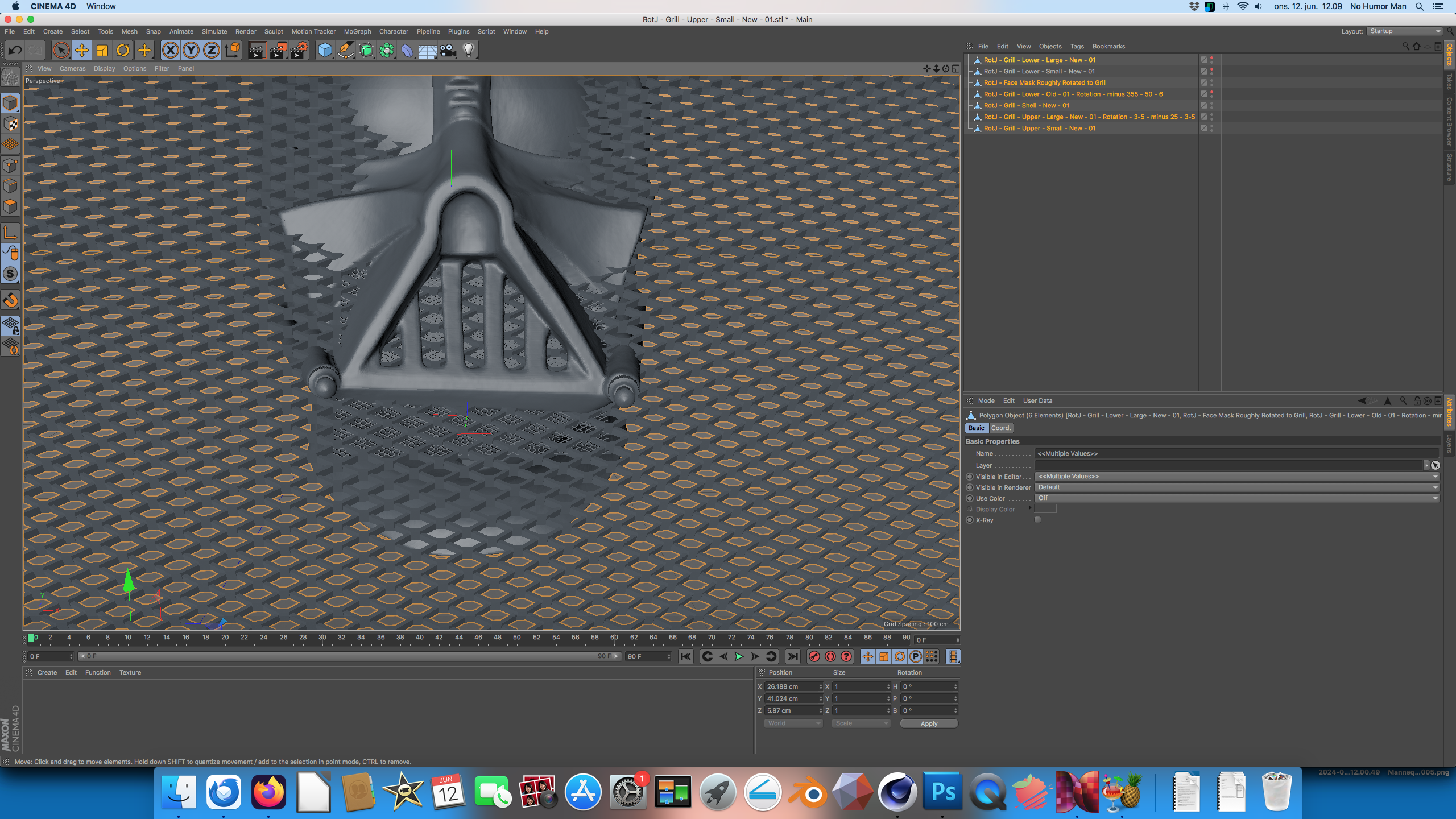Add a Light using lightbulb icon

(469, 50)
